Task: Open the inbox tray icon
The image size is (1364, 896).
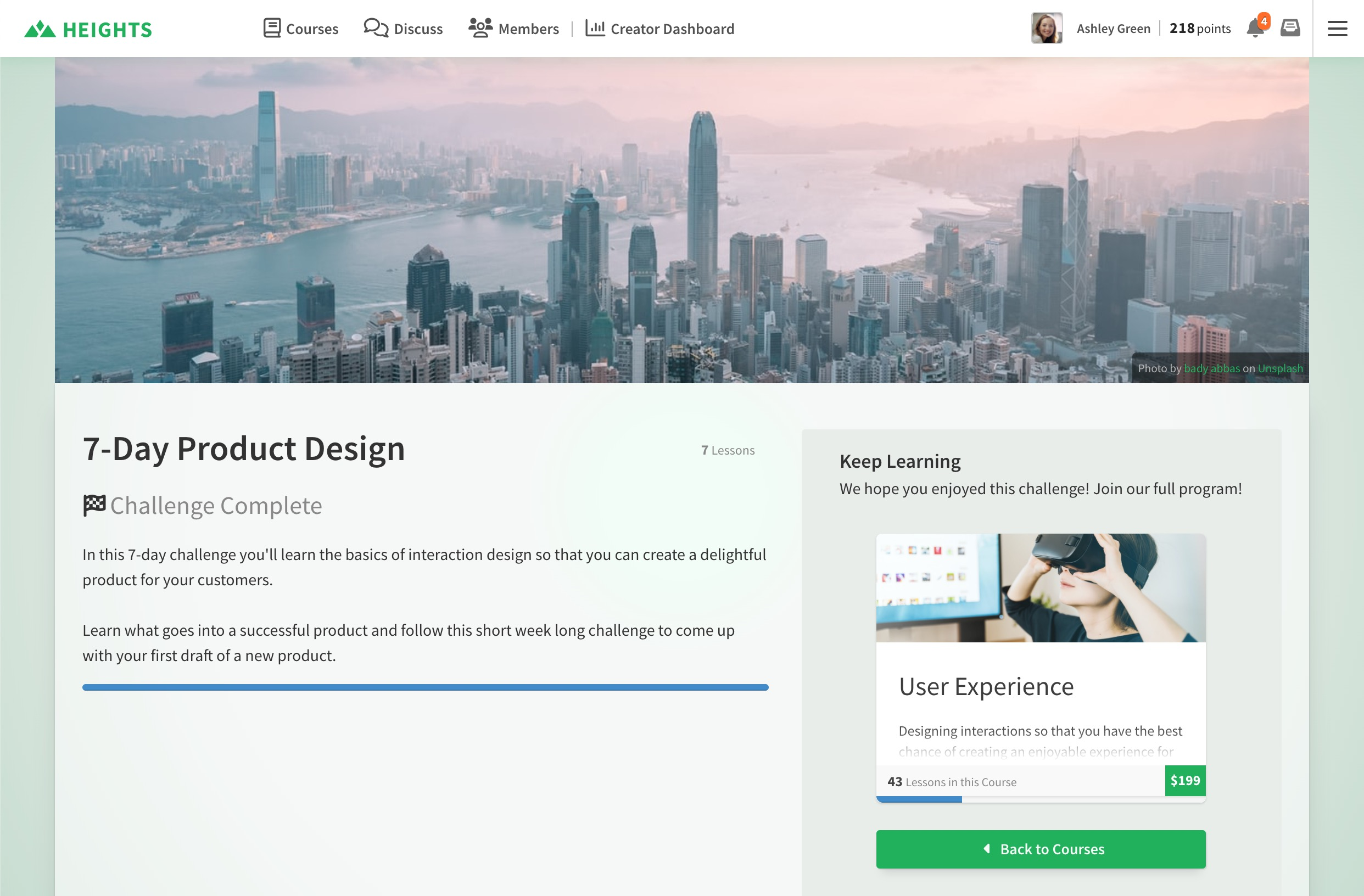Action: click(x=1290, y=27)
